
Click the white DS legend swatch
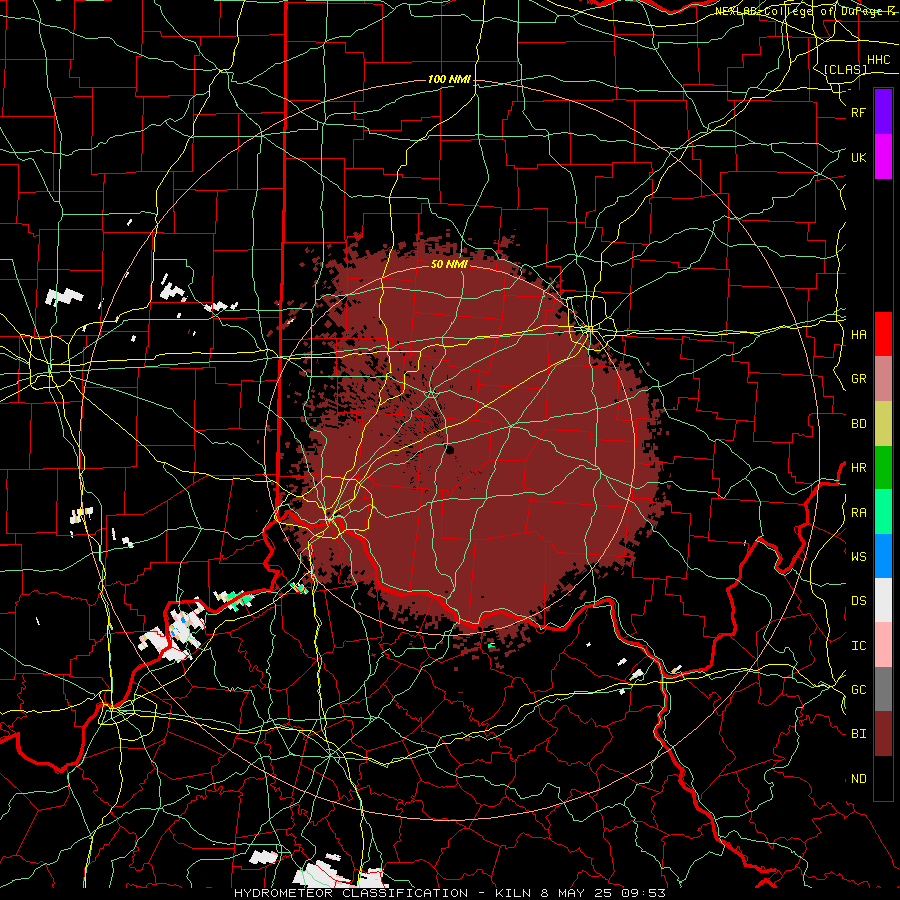click(883, 600)
